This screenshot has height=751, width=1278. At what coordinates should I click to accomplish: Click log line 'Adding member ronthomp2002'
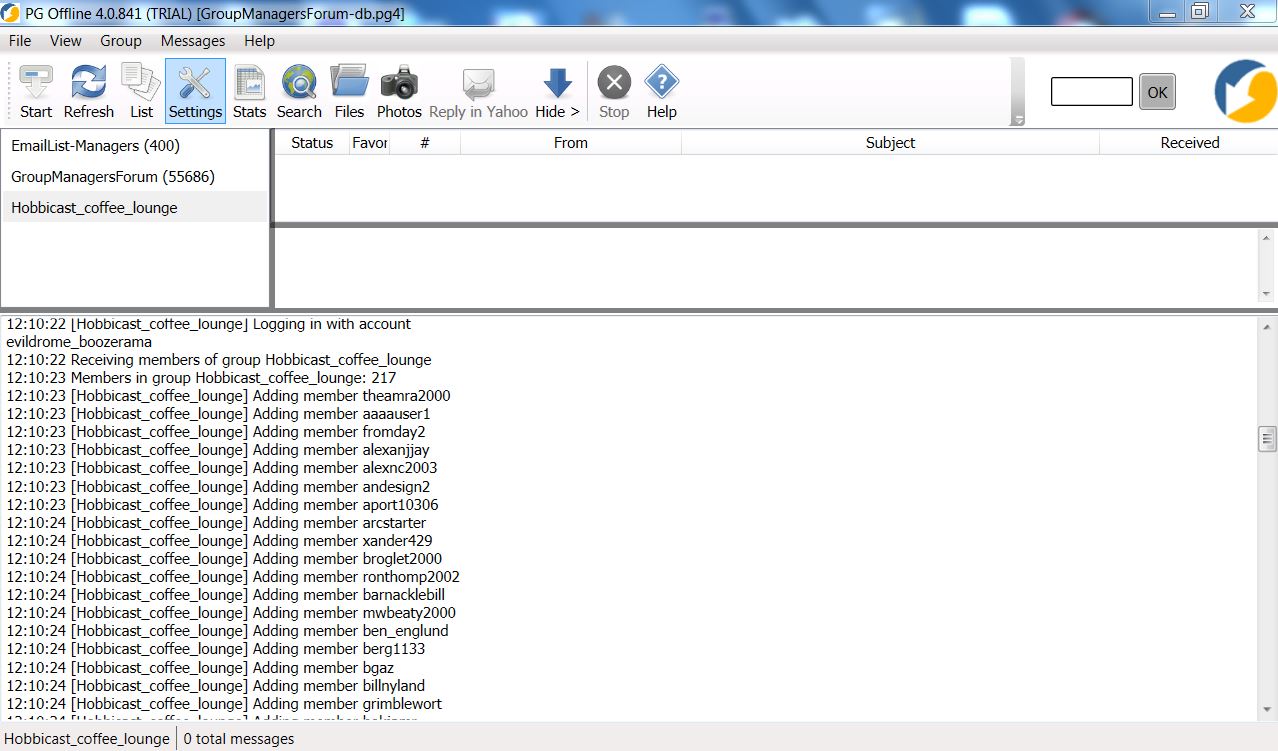pos(233,577)
